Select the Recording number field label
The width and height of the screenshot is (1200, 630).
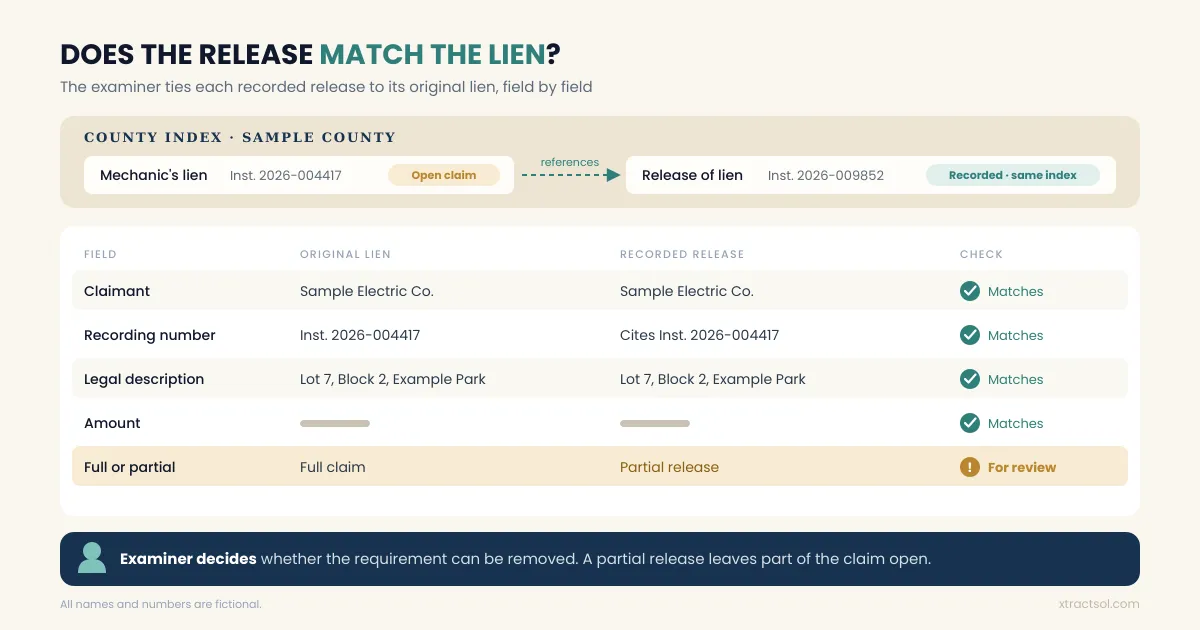click(x=150, y=335)
